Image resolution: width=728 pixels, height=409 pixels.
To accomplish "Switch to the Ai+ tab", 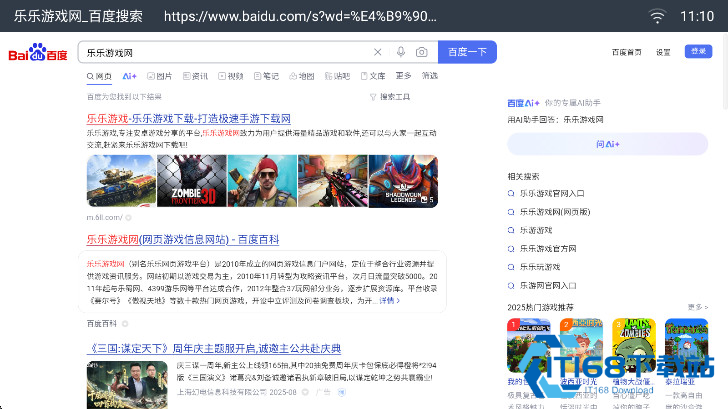I will [x=130, y=76].
